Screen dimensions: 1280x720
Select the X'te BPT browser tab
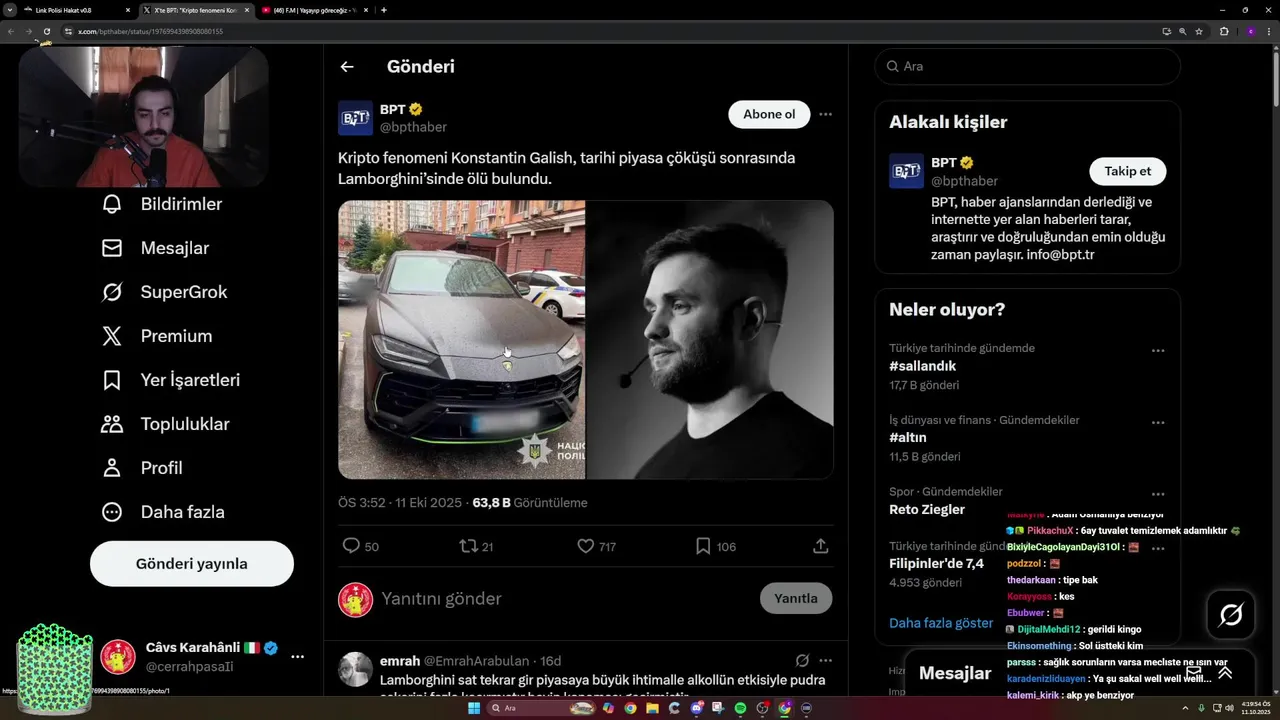point(196,10)
